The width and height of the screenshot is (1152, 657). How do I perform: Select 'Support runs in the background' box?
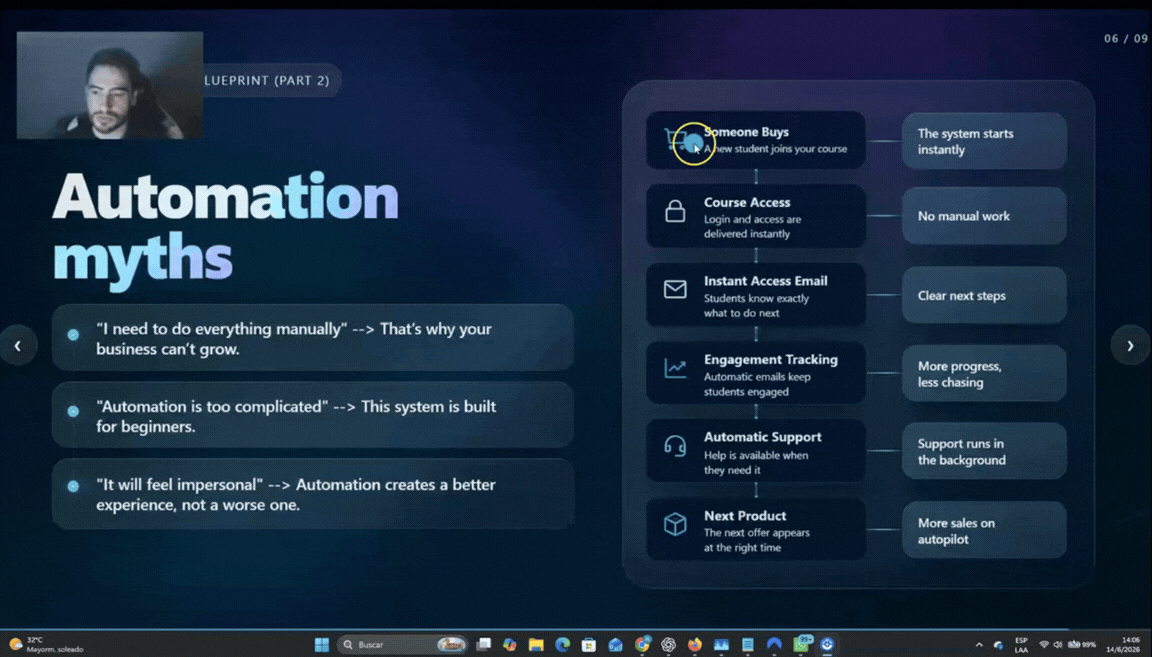click(x=984, y=451)
